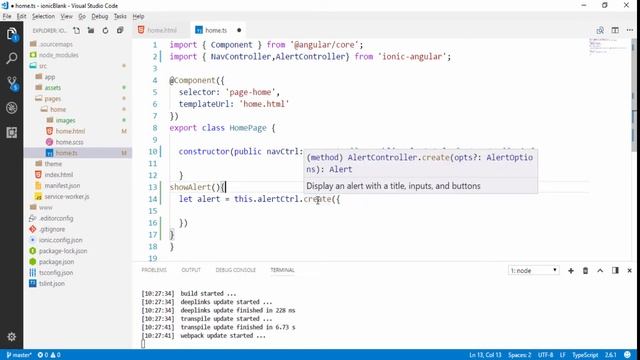This screenshot has width=640, height=360.
Task: Switch to the Debug Console tab
Action: pos(236,270)
